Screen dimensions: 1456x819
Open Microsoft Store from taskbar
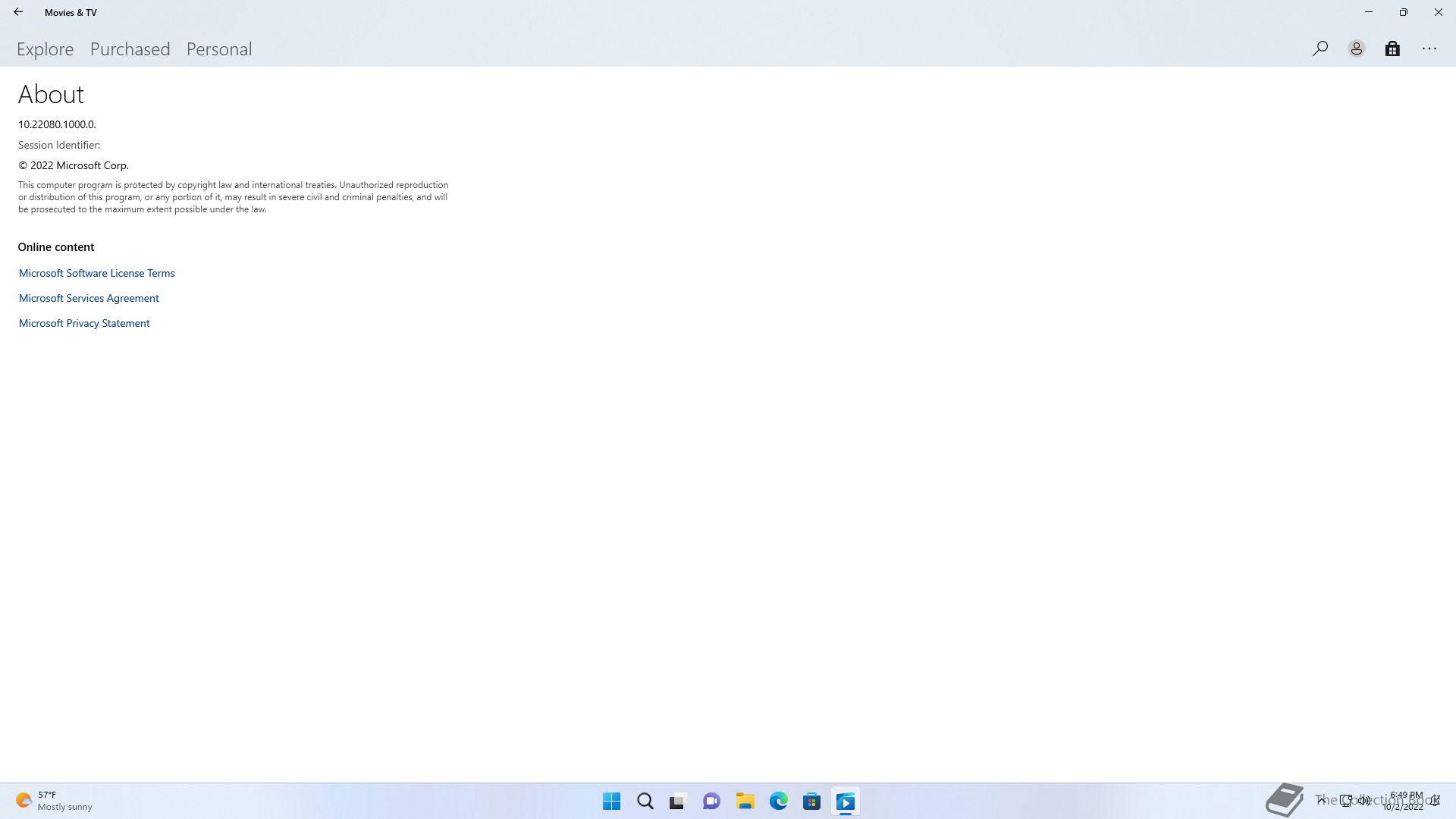(811, 802)
